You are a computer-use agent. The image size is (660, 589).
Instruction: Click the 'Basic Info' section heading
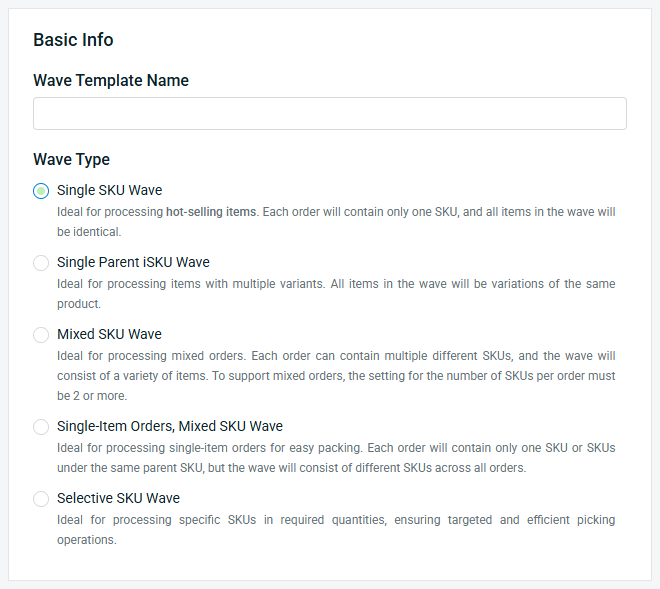click(x=73, y=40)
